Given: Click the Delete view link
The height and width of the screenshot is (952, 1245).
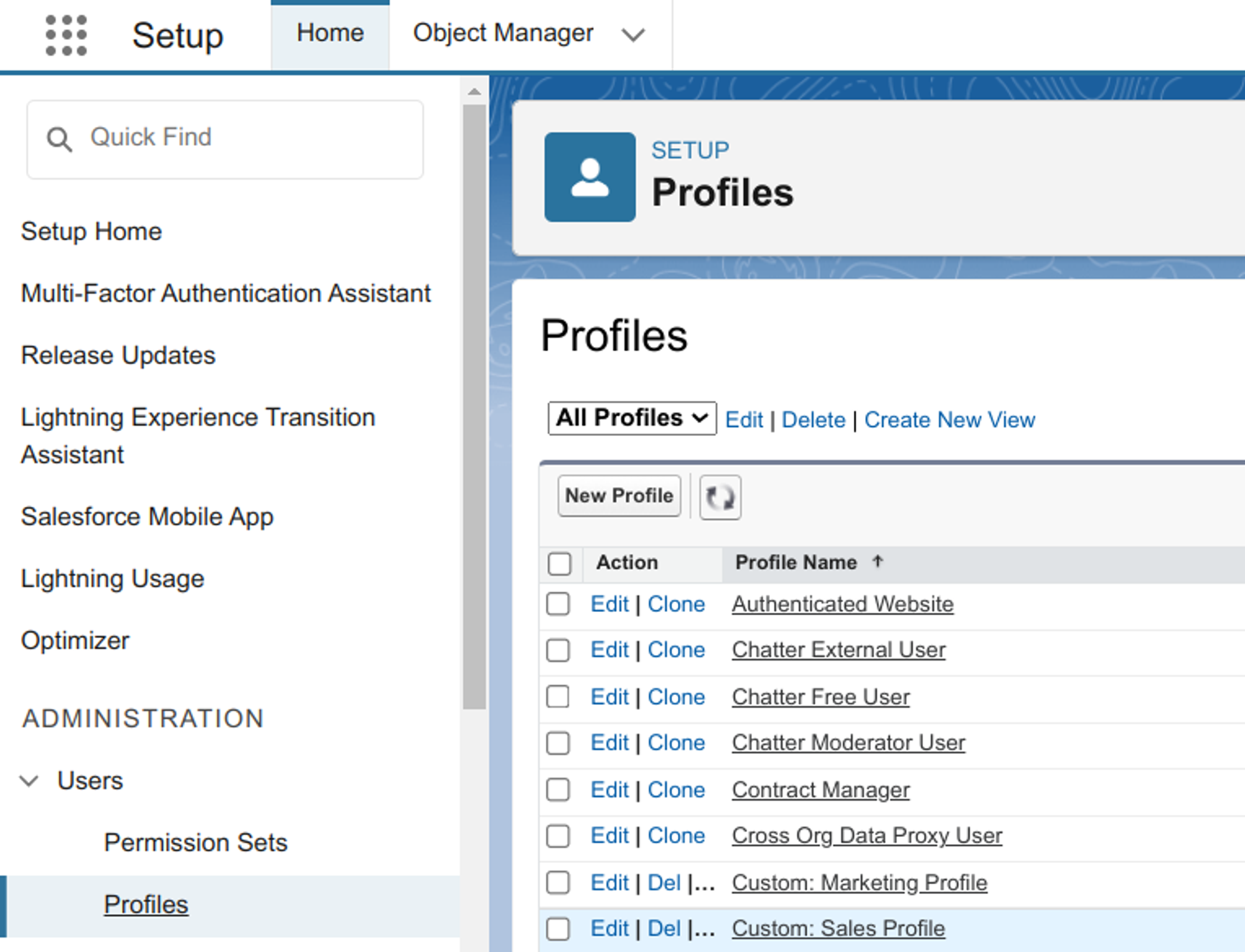Looking at the screenshot, I should tap(814, 420).
